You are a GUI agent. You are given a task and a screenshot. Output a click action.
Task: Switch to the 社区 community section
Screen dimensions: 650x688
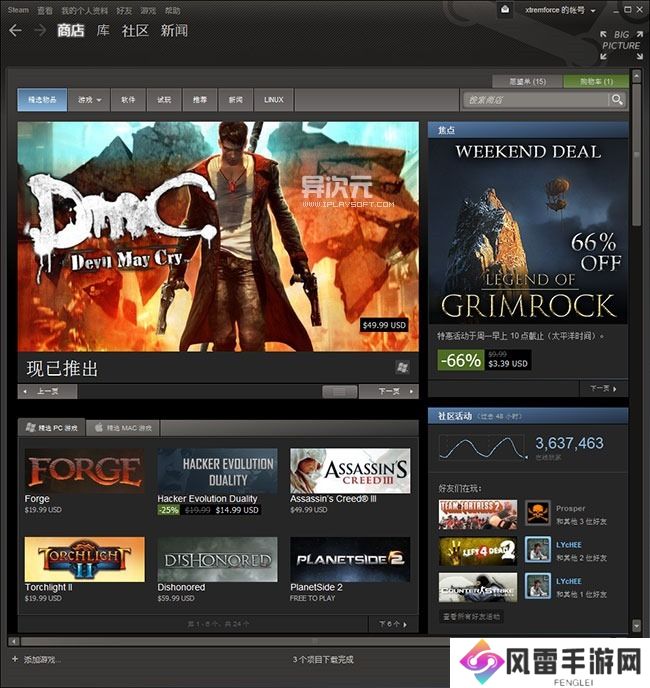(135, 30)
